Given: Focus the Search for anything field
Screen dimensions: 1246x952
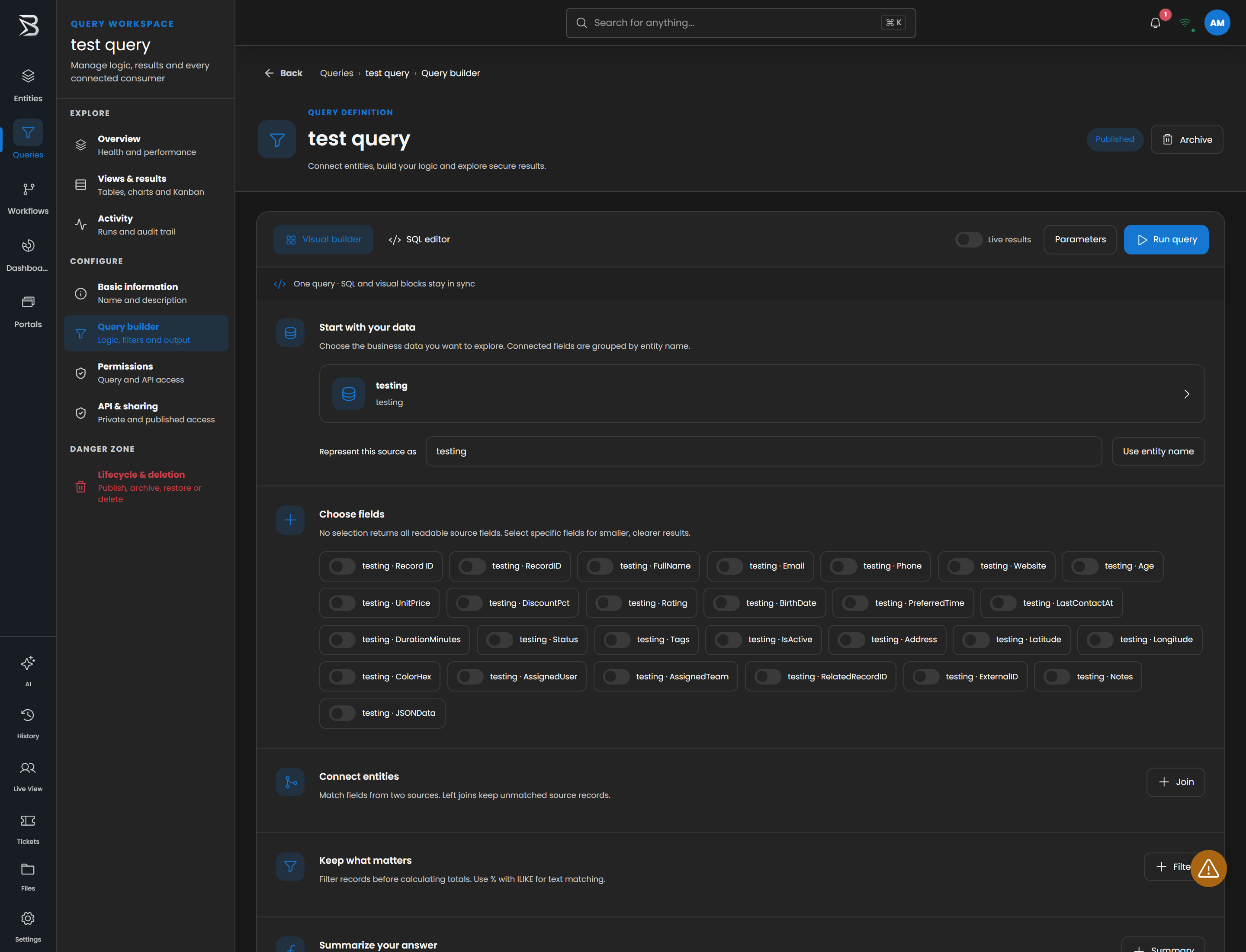Looking at the screenshot, I should [x=740, y=23].
